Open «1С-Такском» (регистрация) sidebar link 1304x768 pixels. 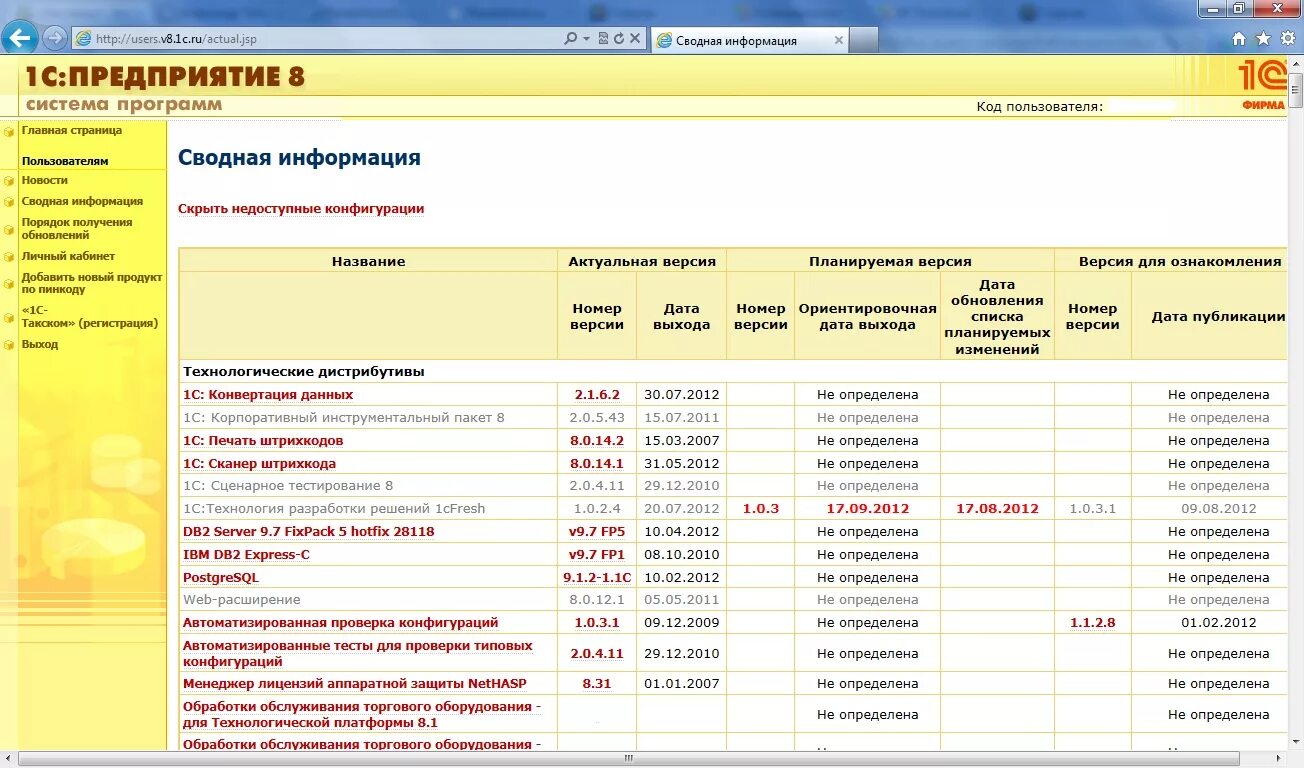click(x=90, y=317)
